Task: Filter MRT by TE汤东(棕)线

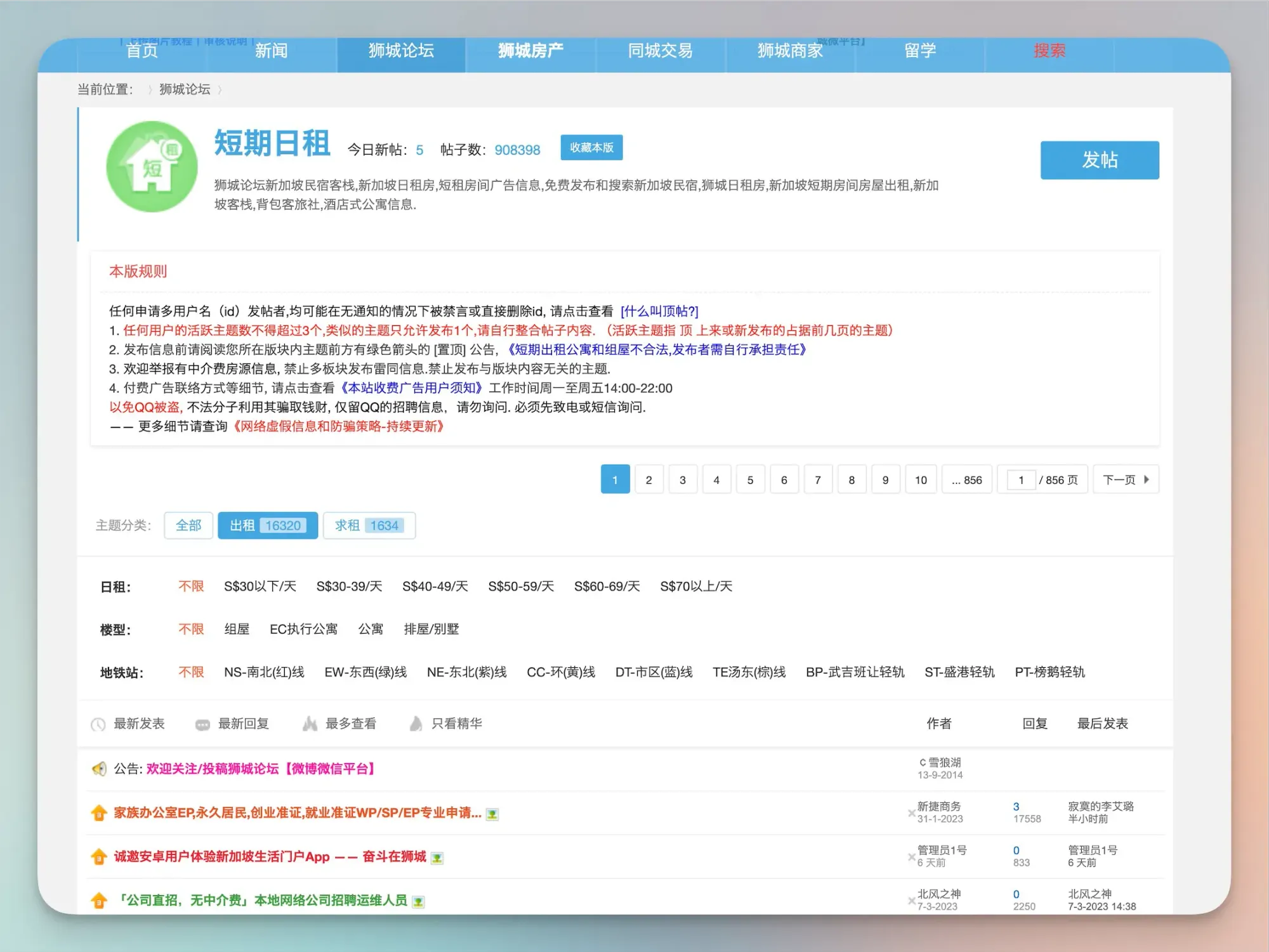Action: [x=749, y=672]
